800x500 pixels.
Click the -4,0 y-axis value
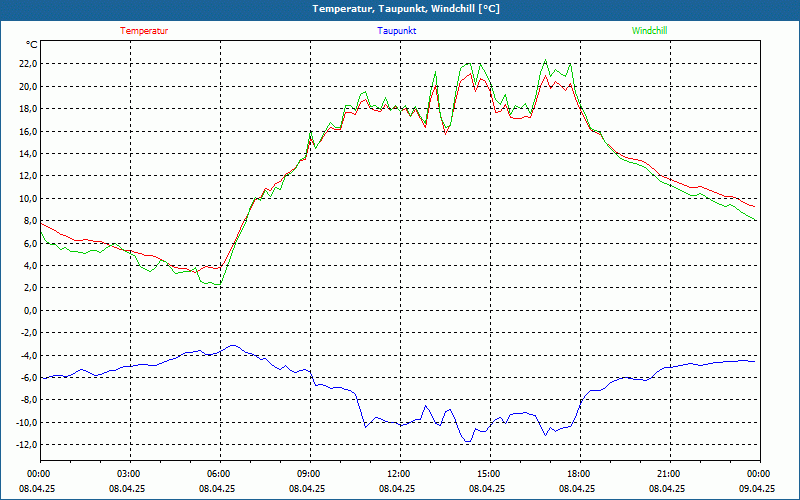click(29, 355)
